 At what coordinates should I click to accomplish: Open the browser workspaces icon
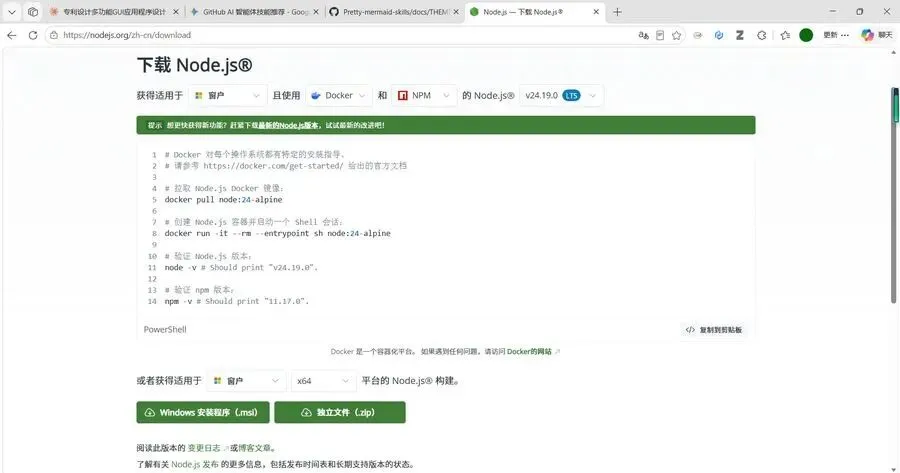pos(33,11)
